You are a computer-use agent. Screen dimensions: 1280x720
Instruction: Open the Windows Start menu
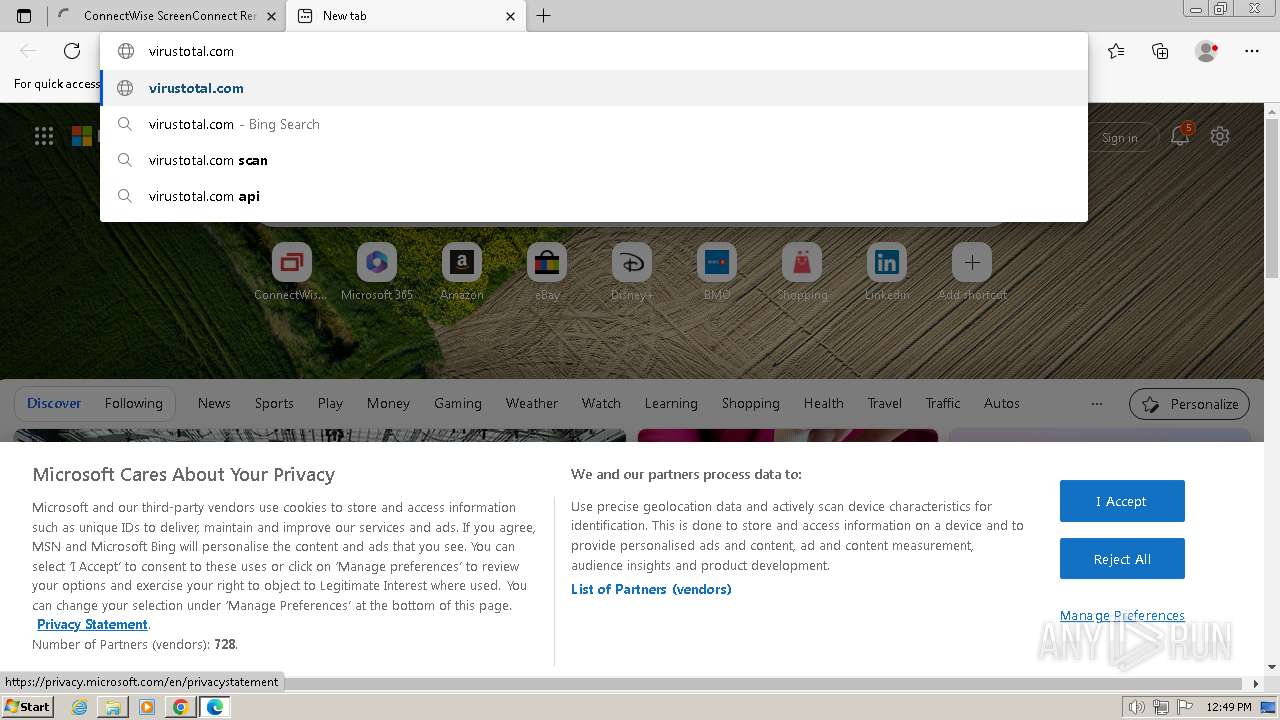(x=27, y=707)
